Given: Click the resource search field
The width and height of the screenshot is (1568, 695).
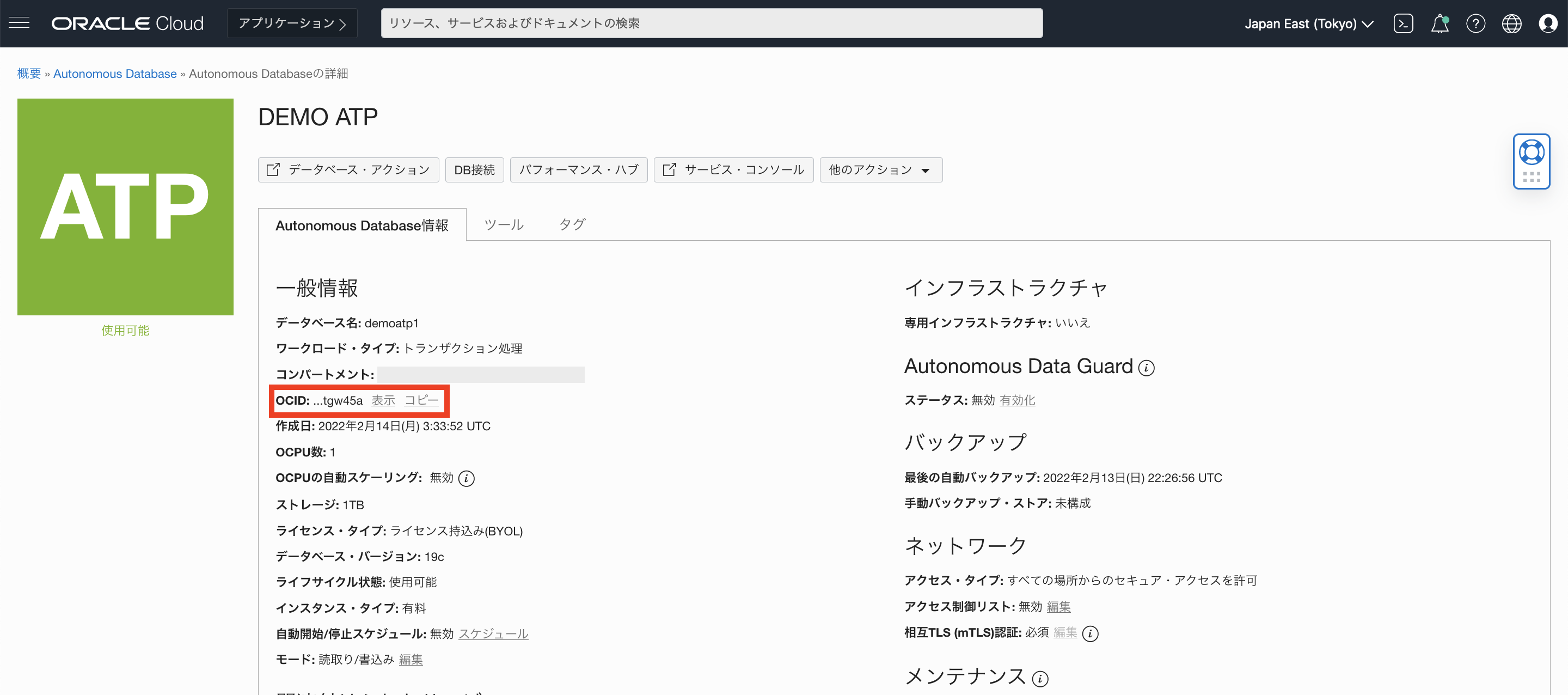Looking at the screenshot, I should coord(712,23).
